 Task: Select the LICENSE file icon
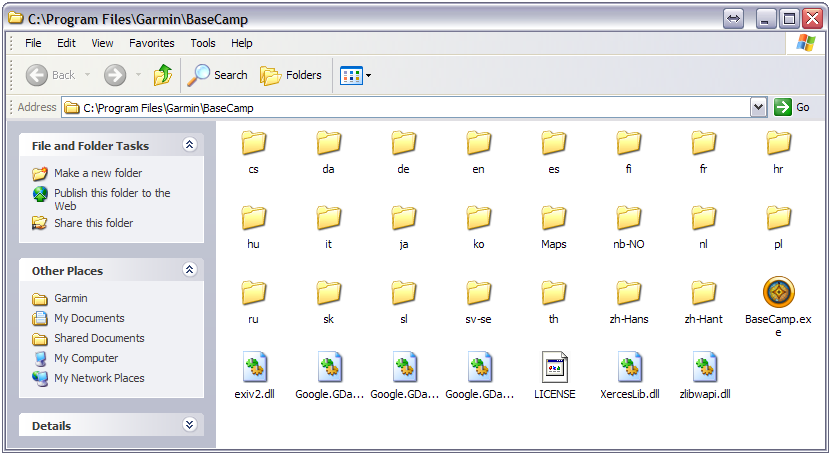tap(554, 368)
